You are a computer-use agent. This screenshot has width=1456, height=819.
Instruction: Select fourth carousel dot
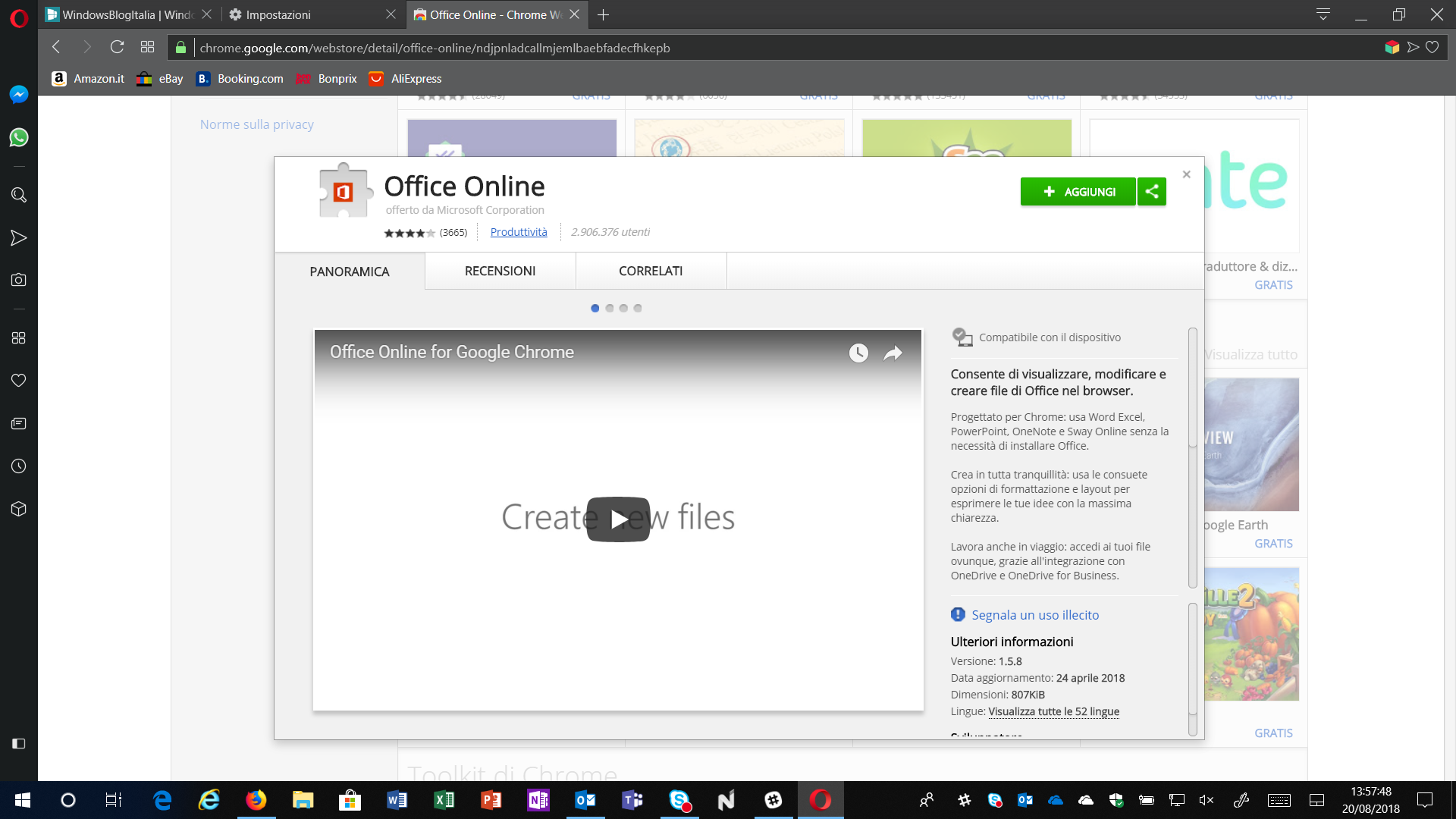pyautogui.click(x=638, y=308)
